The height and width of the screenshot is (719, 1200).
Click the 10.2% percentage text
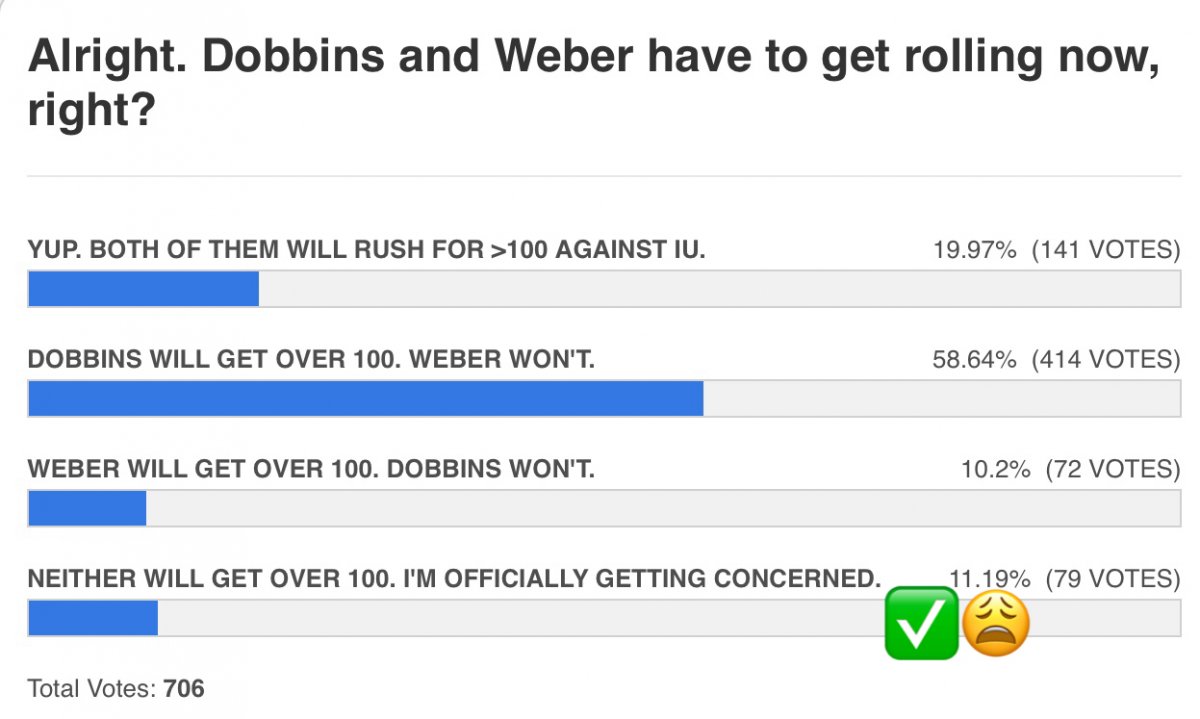[993, 469]
